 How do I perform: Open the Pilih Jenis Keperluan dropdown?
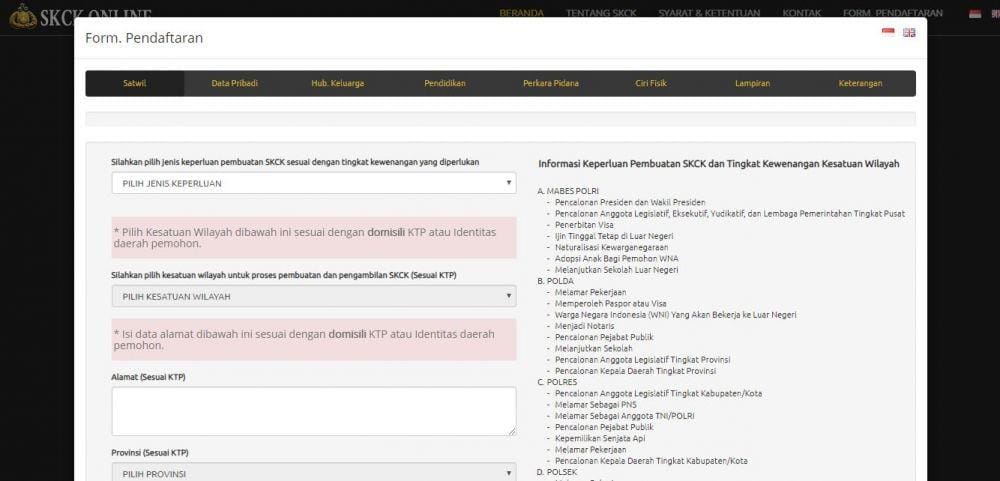313,183
